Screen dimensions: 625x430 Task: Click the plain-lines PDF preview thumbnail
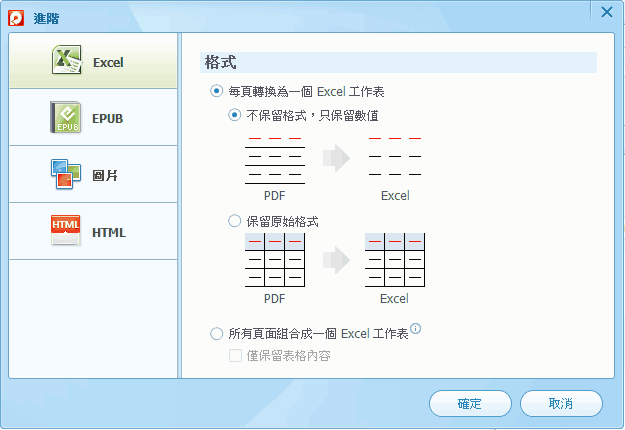click(275, 160)
